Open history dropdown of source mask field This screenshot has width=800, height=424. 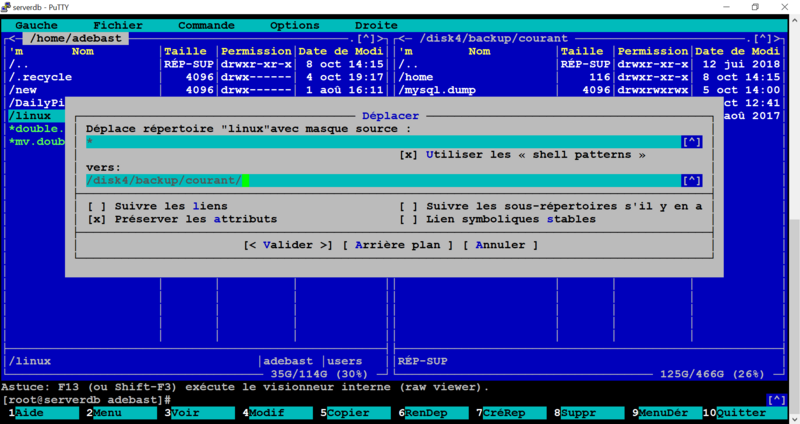(692, 142)
